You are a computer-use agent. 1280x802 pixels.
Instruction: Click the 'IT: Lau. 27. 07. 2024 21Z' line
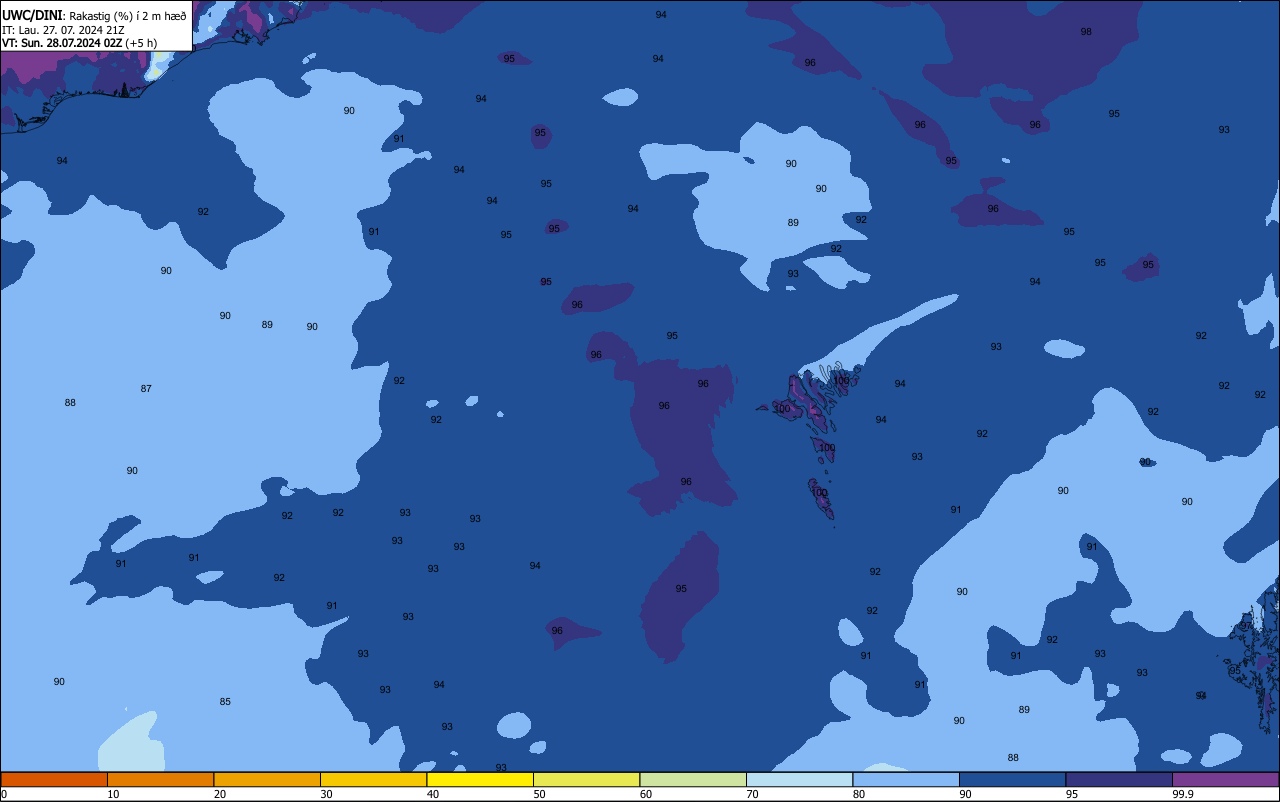point(63,30)
